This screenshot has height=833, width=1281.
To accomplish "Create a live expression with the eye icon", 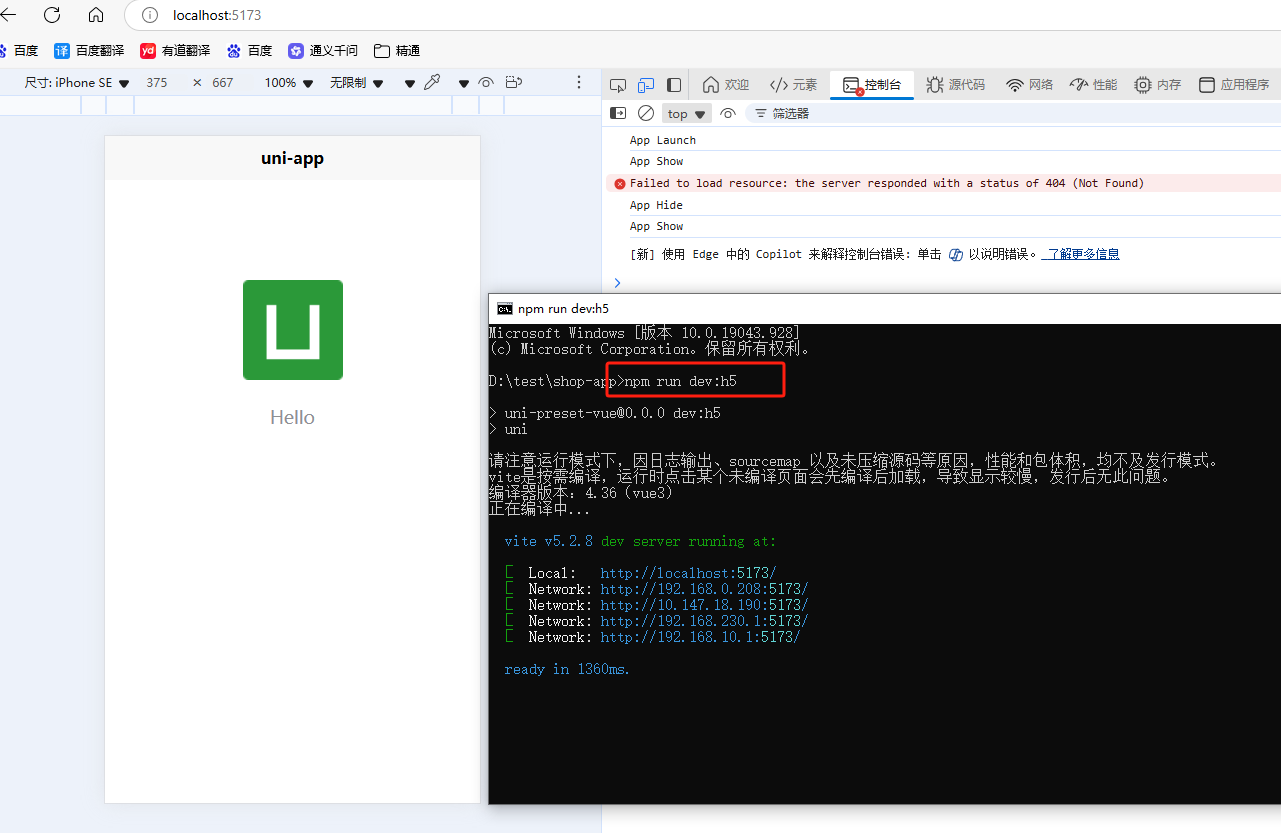I will [x=727, y=113].
